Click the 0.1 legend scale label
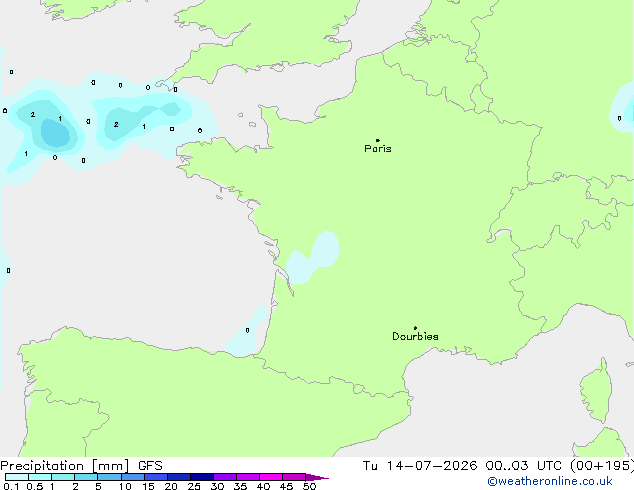This screenshot has width=634, height=490. [x=10, y=486]
